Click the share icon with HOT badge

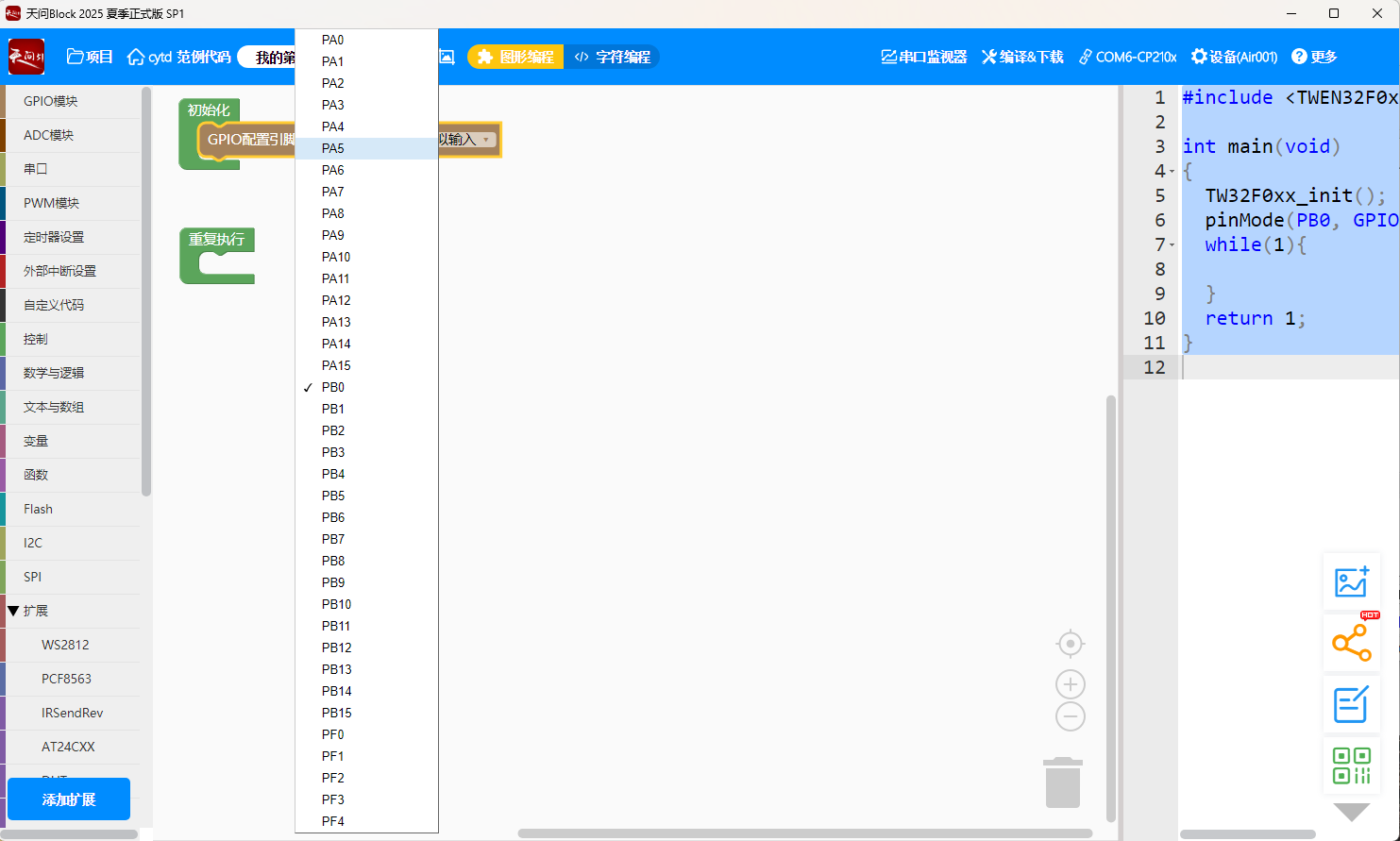pyautogui.click(x=1351, y=643)
